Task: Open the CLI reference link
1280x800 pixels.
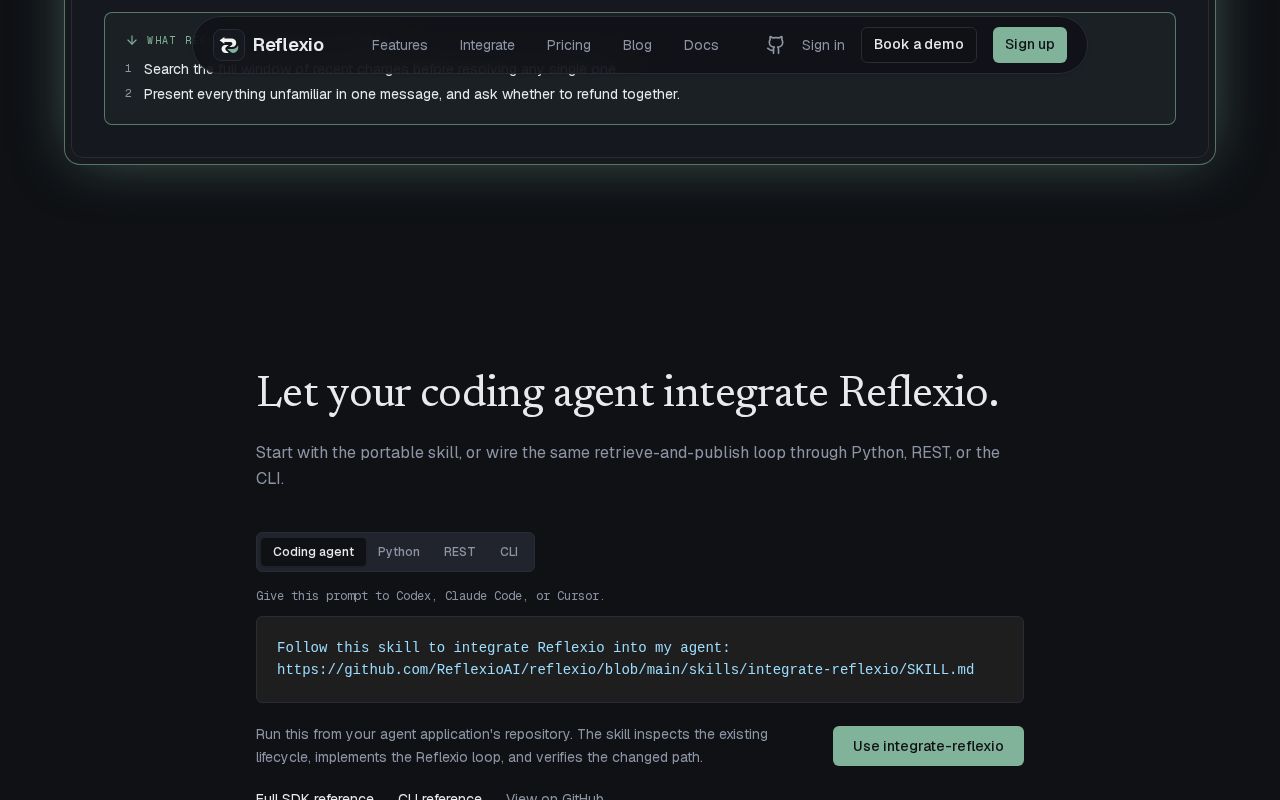Action: (x=440, y=797)
